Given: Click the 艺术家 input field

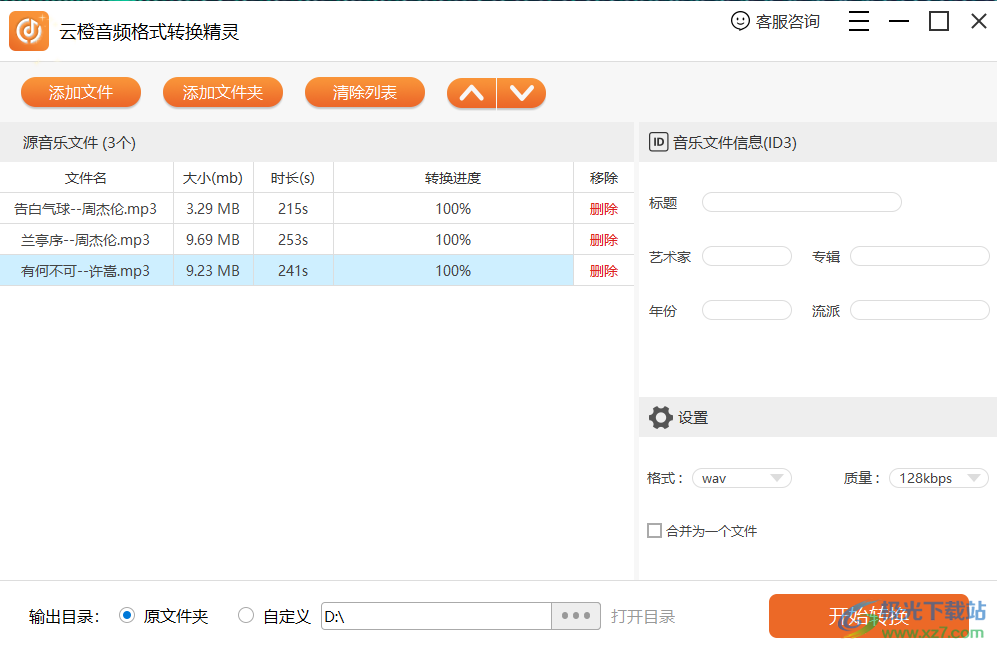Looking at the screenshot, I should click(746, 256).
